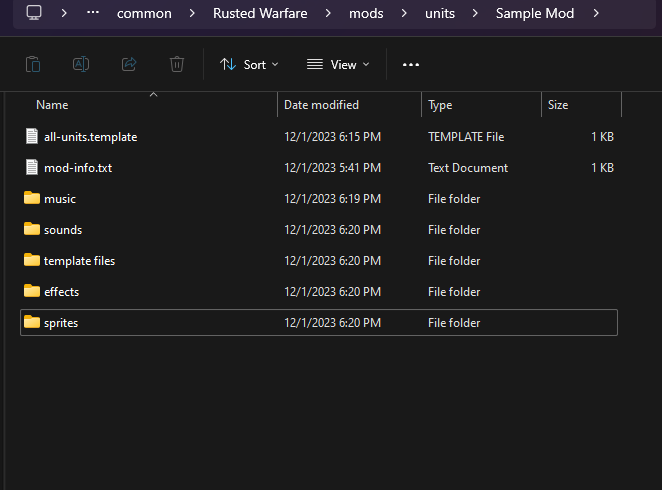This screenshot has height=490, width=662.
Task: Sort by Date modified column header
Action: click(x=321, y=105)
